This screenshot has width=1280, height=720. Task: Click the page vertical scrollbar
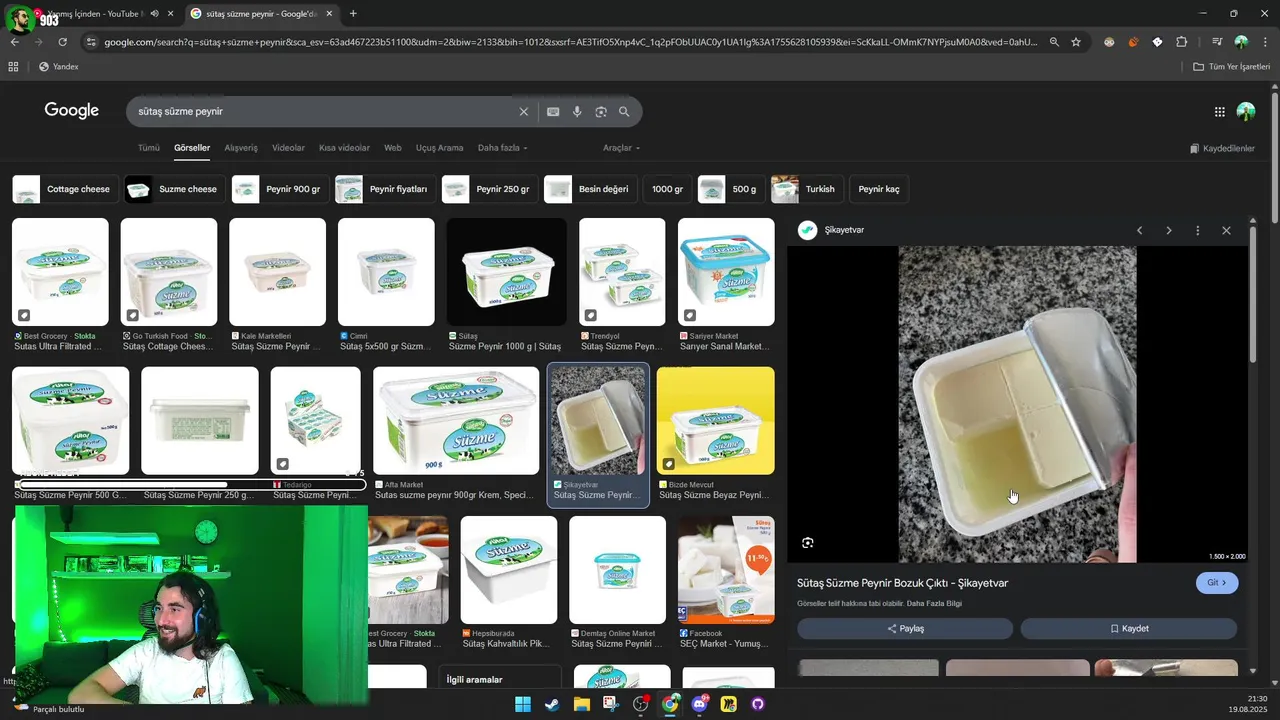(x=1275, y=160)
